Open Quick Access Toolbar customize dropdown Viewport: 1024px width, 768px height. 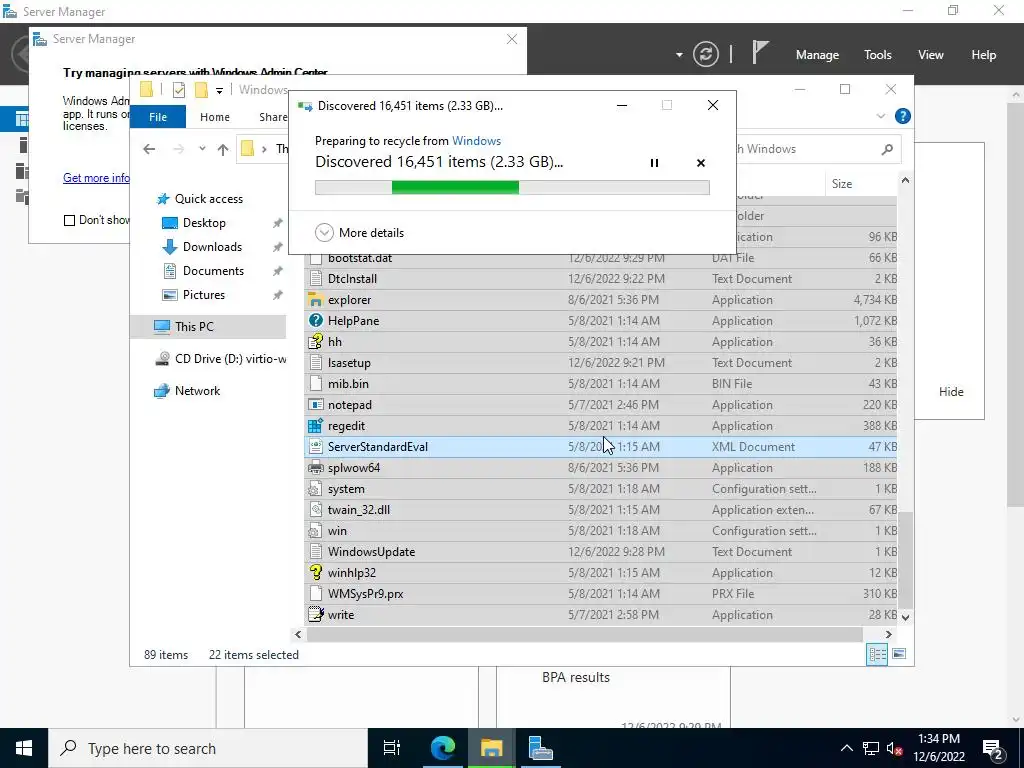219,90
